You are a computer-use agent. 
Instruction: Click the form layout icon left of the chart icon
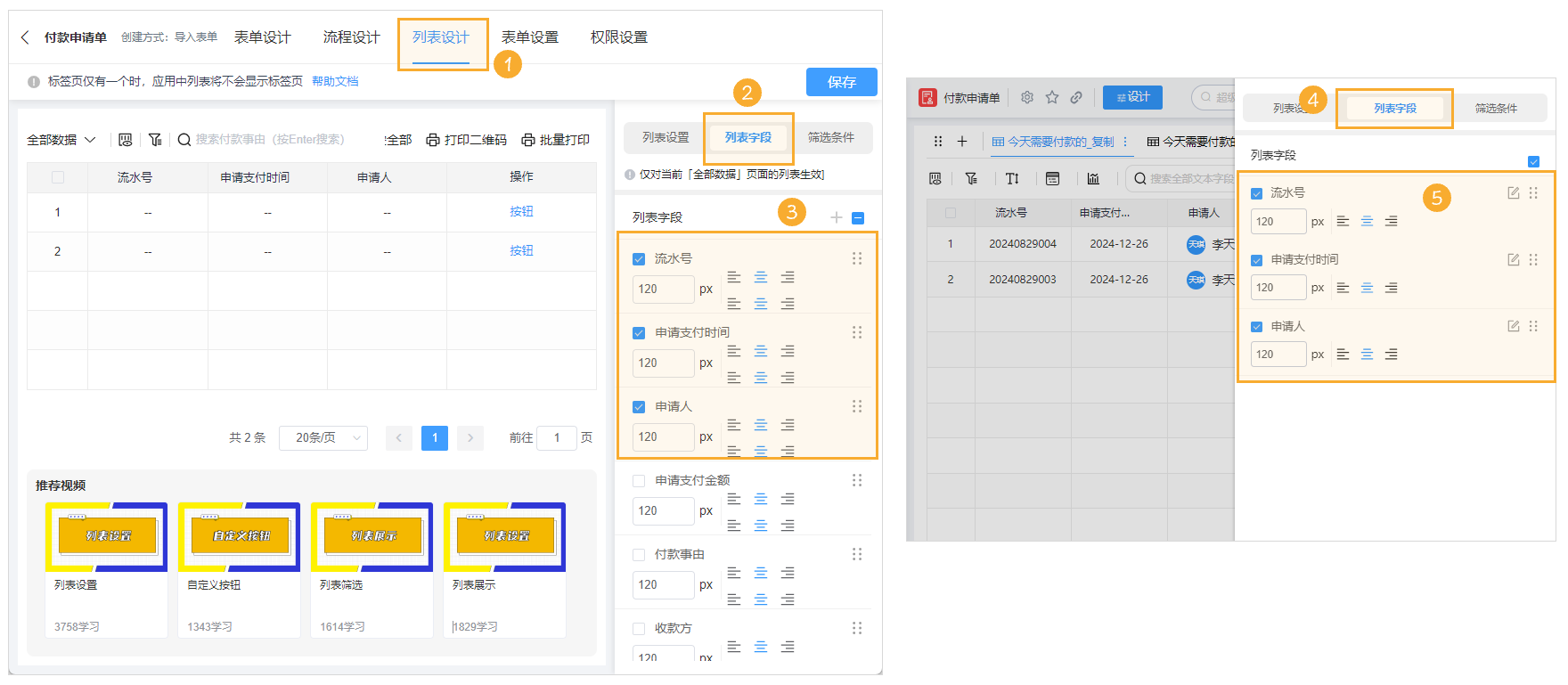tap(1052, 178)
